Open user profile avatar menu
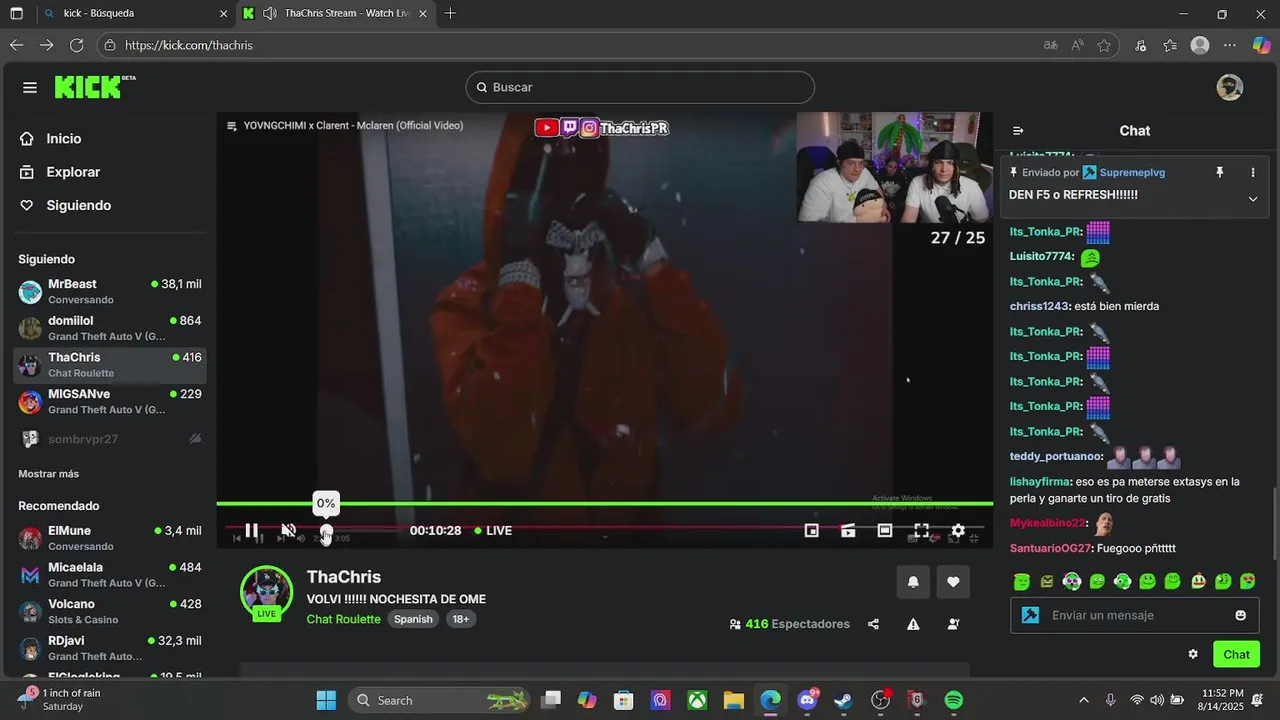Viewport: 1280px width, 720px height. (1229, 87)
